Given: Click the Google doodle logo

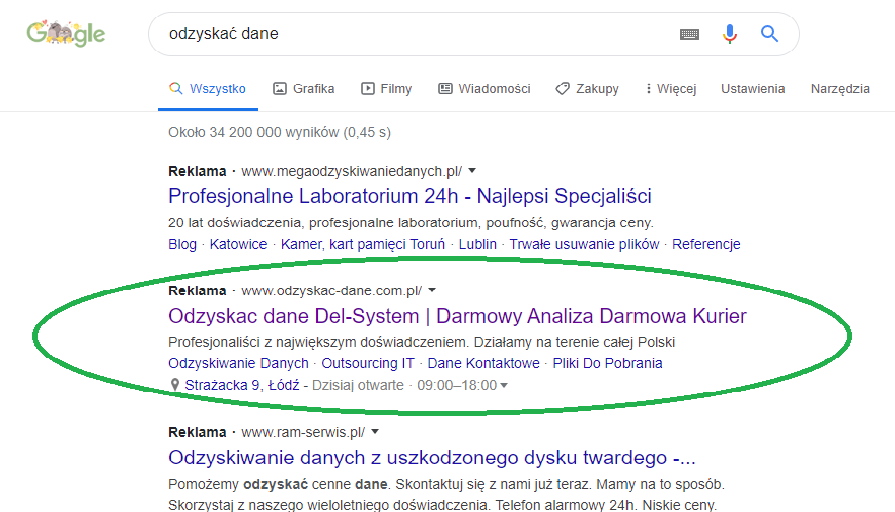Looking at the screenshot, I should 66,34.
